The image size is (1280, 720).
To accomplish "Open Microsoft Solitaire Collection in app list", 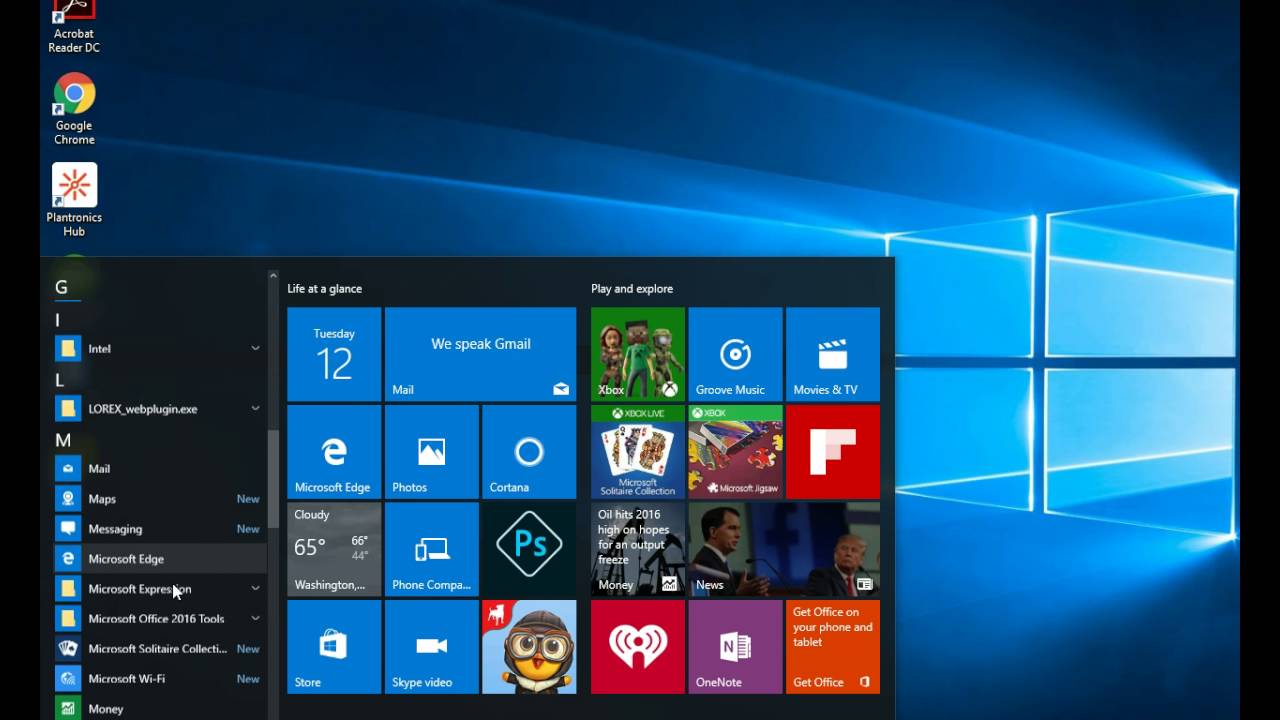I will point(160,648).
